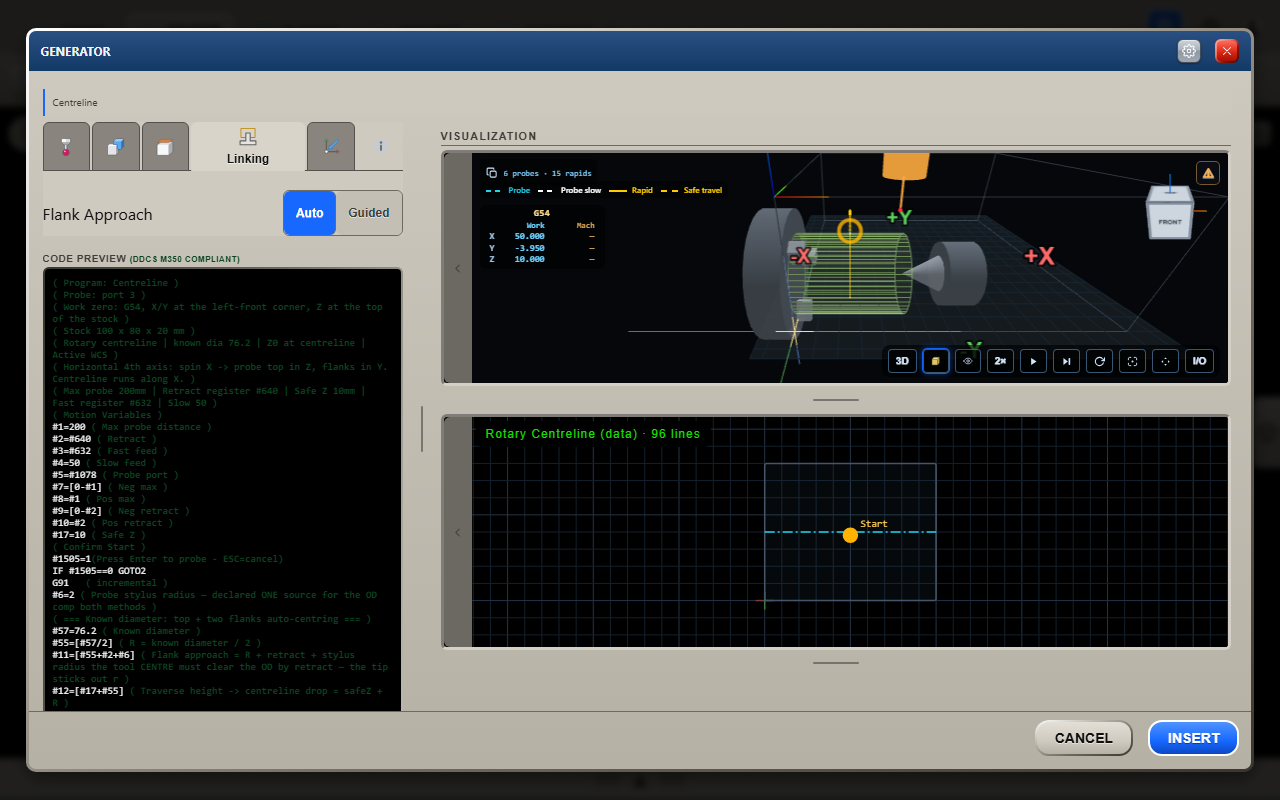This screenshot has width=1280, height=800.
Task: Collapse the 3D visualization side panel chevron
Action: [458, 268]
